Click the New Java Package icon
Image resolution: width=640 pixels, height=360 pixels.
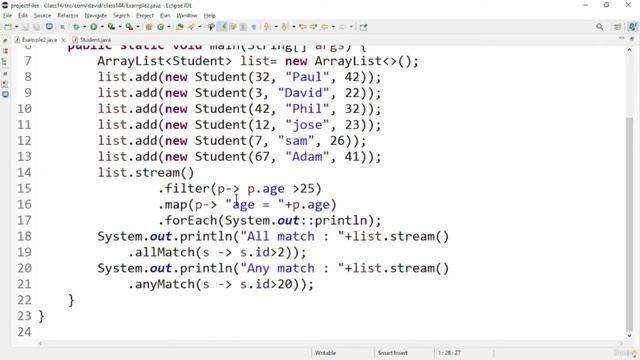[149, 27]
